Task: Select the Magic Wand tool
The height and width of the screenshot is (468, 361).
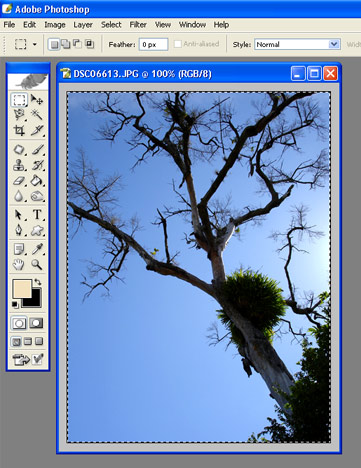Action: pyautogui.click(x=37, y=115)
